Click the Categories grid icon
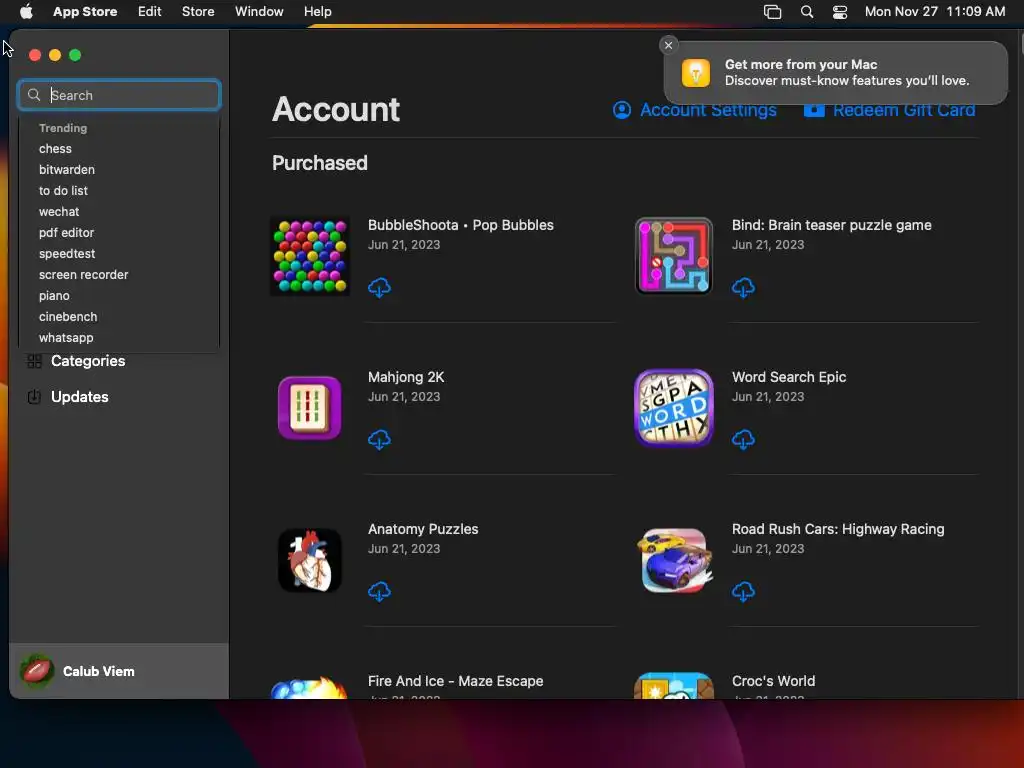The height and width of the screenshot is (768, 1024). coord(35,361)
